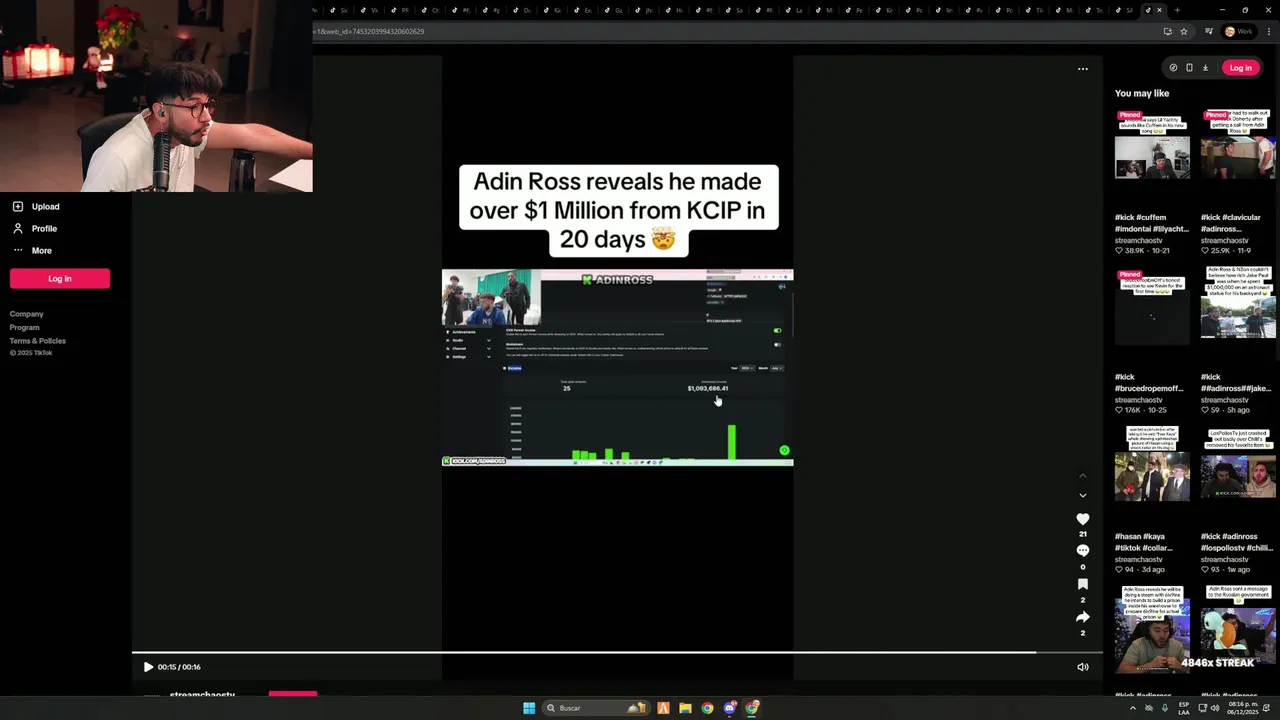The height and width of the screenshot is (720, 1280).
Task: Click the main video frame showing KCIP earnings
Action: (x=617, y=367)
